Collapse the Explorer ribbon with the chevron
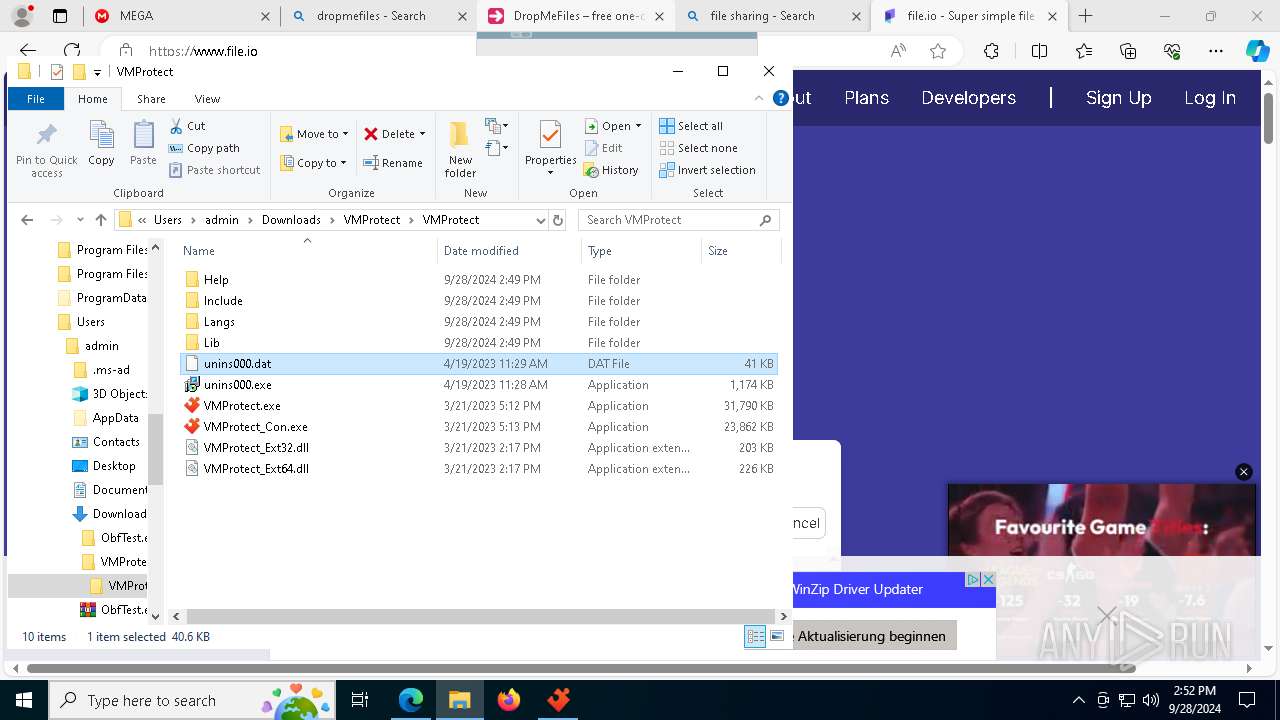1280x720 pixels. [x=759, y=98]
